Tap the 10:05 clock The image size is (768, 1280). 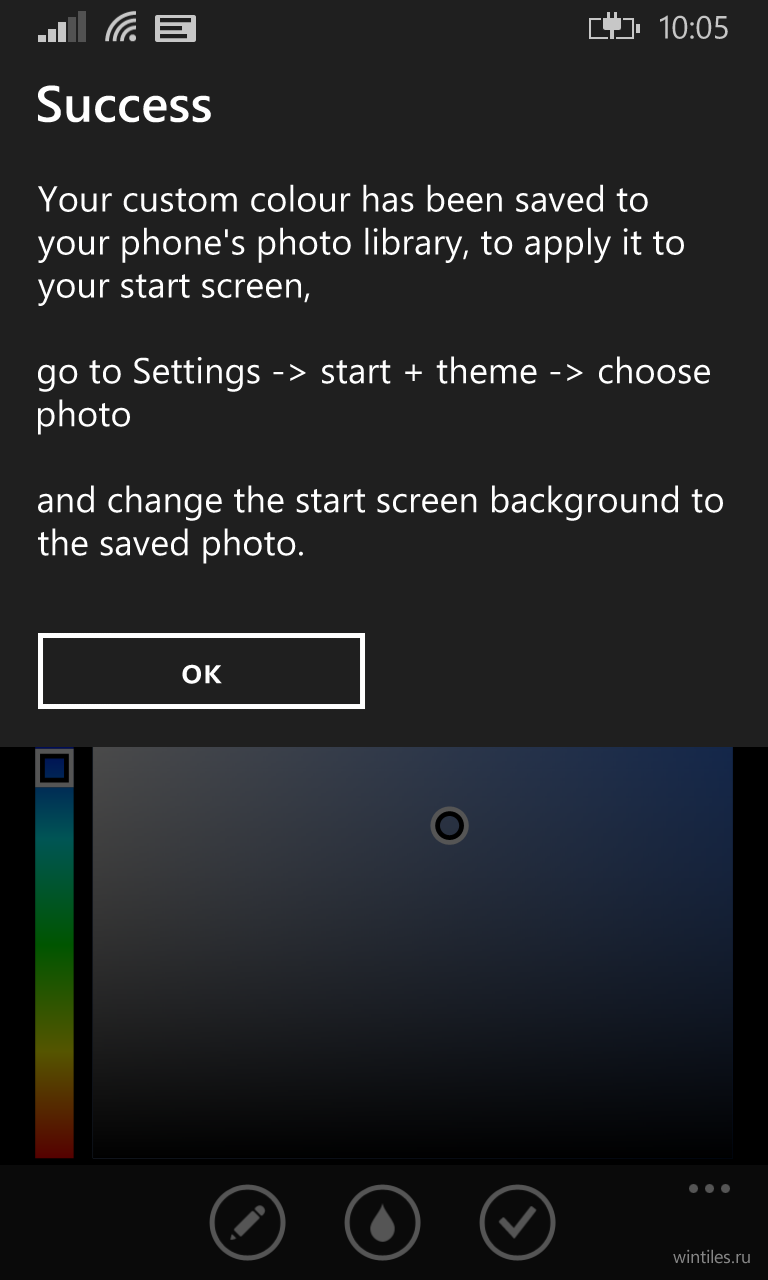(x=693, y=28)
